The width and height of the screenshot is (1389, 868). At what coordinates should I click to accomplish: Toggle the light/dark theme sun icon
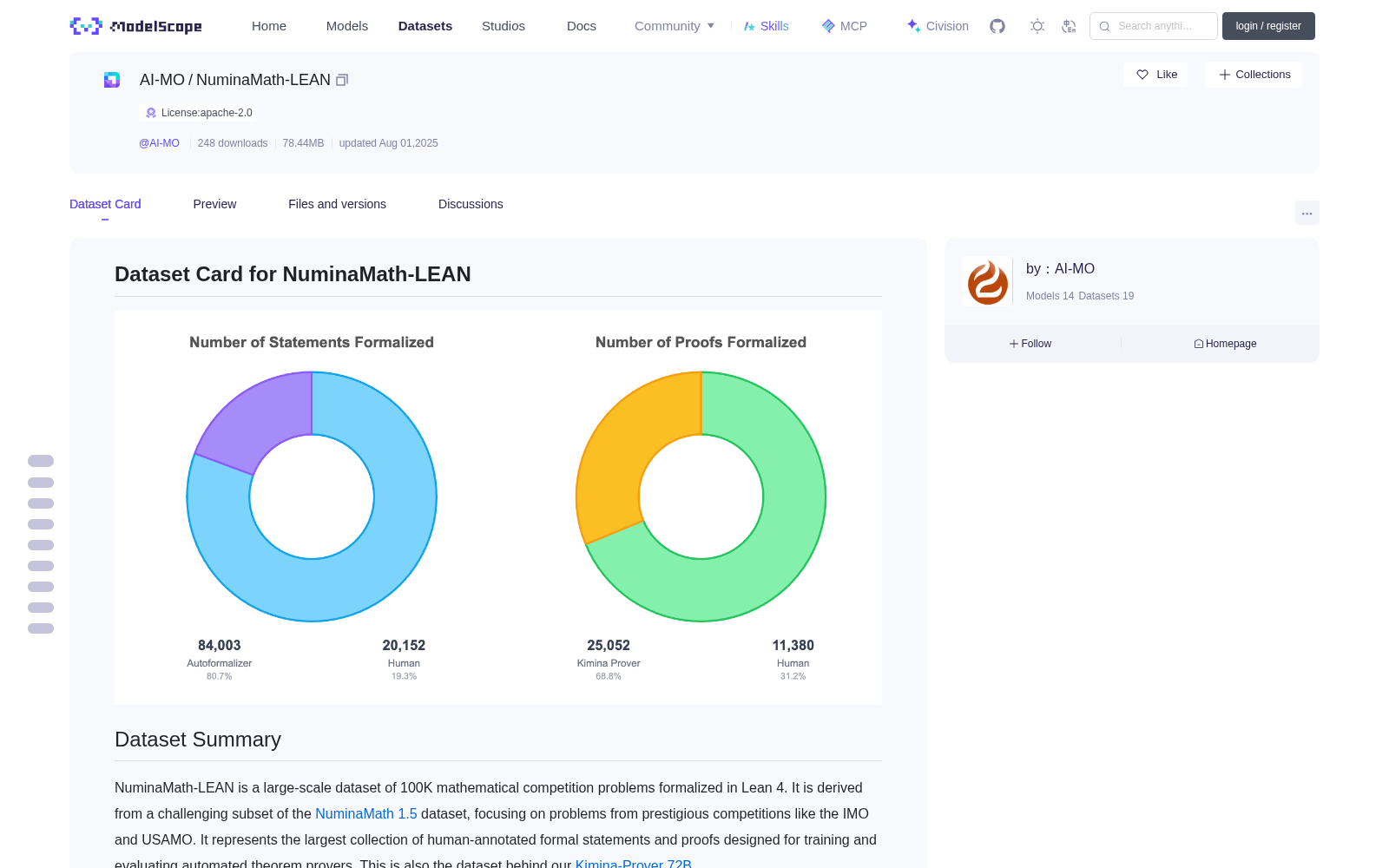click(1037, 26)
